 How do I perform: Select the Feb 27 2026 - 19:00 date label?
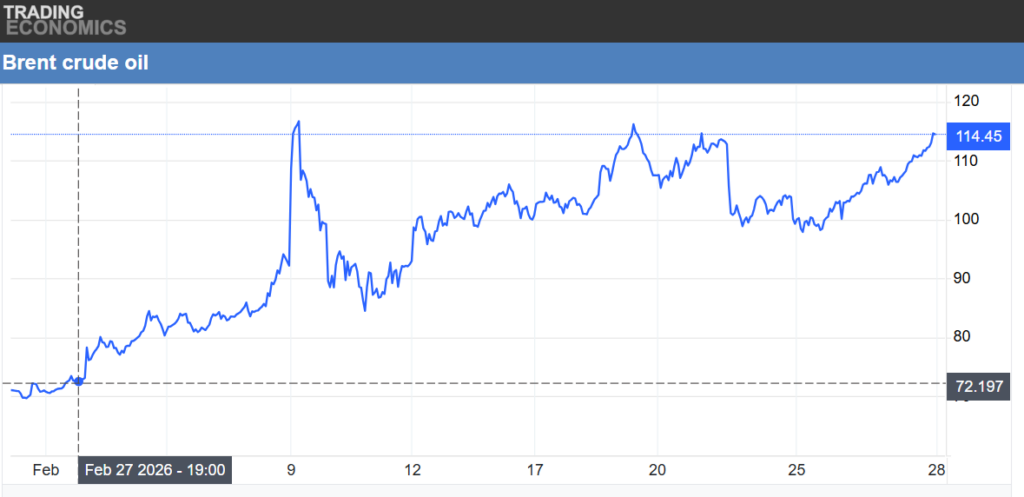coord(155,470)
